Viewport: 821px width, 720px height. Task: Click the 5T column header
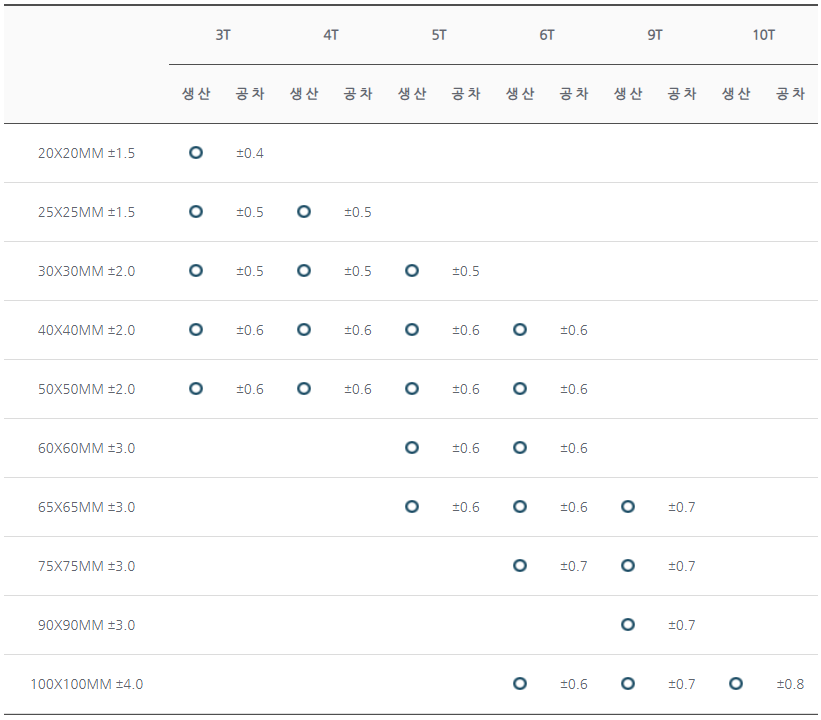[x=439, y=35]
